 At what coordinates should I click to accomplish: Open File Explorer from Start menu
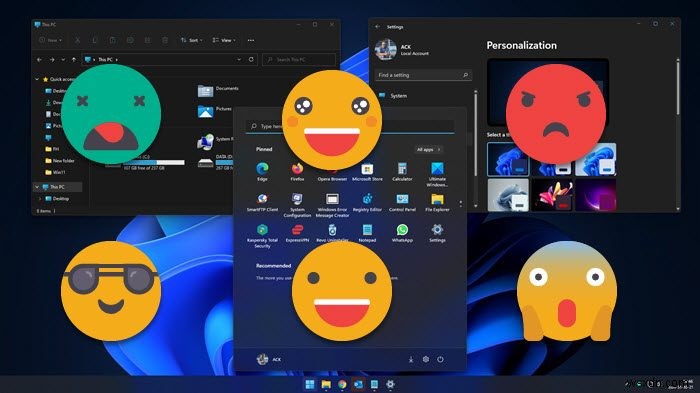coord(437,202)
